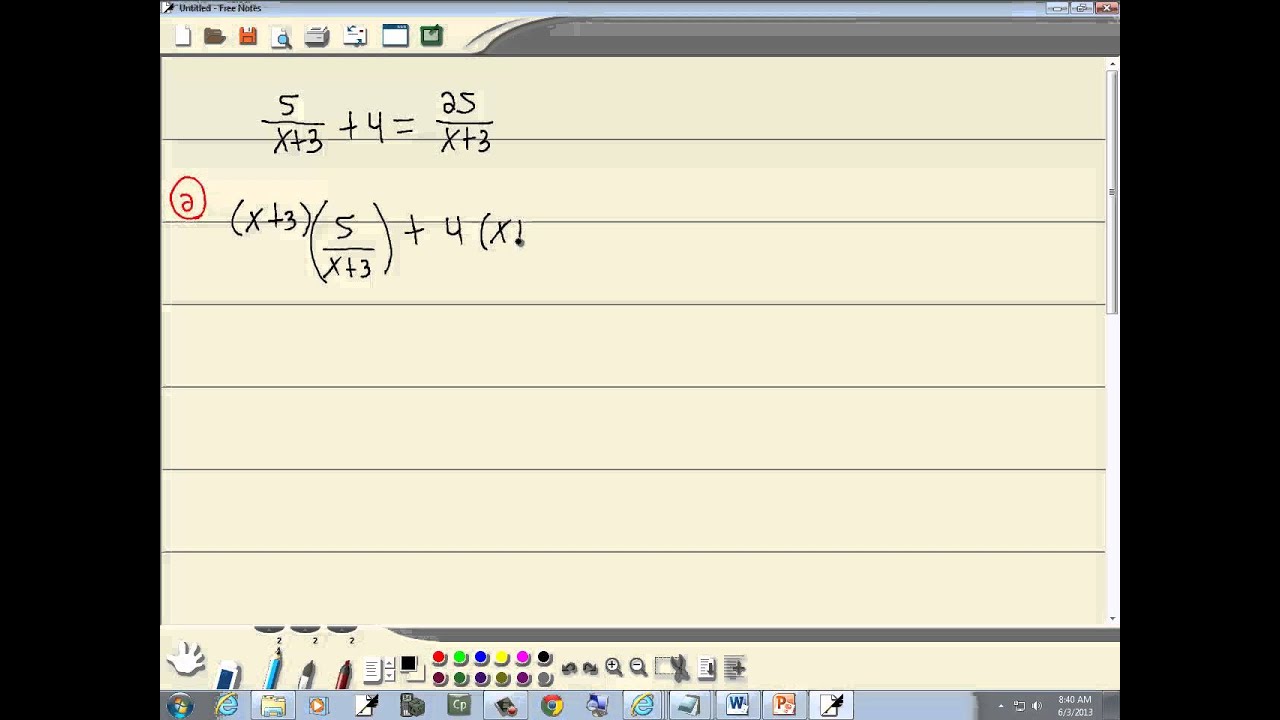
Task: Select the gray brush pen tool
Action: pyautogui.click(x=307, y=673)
